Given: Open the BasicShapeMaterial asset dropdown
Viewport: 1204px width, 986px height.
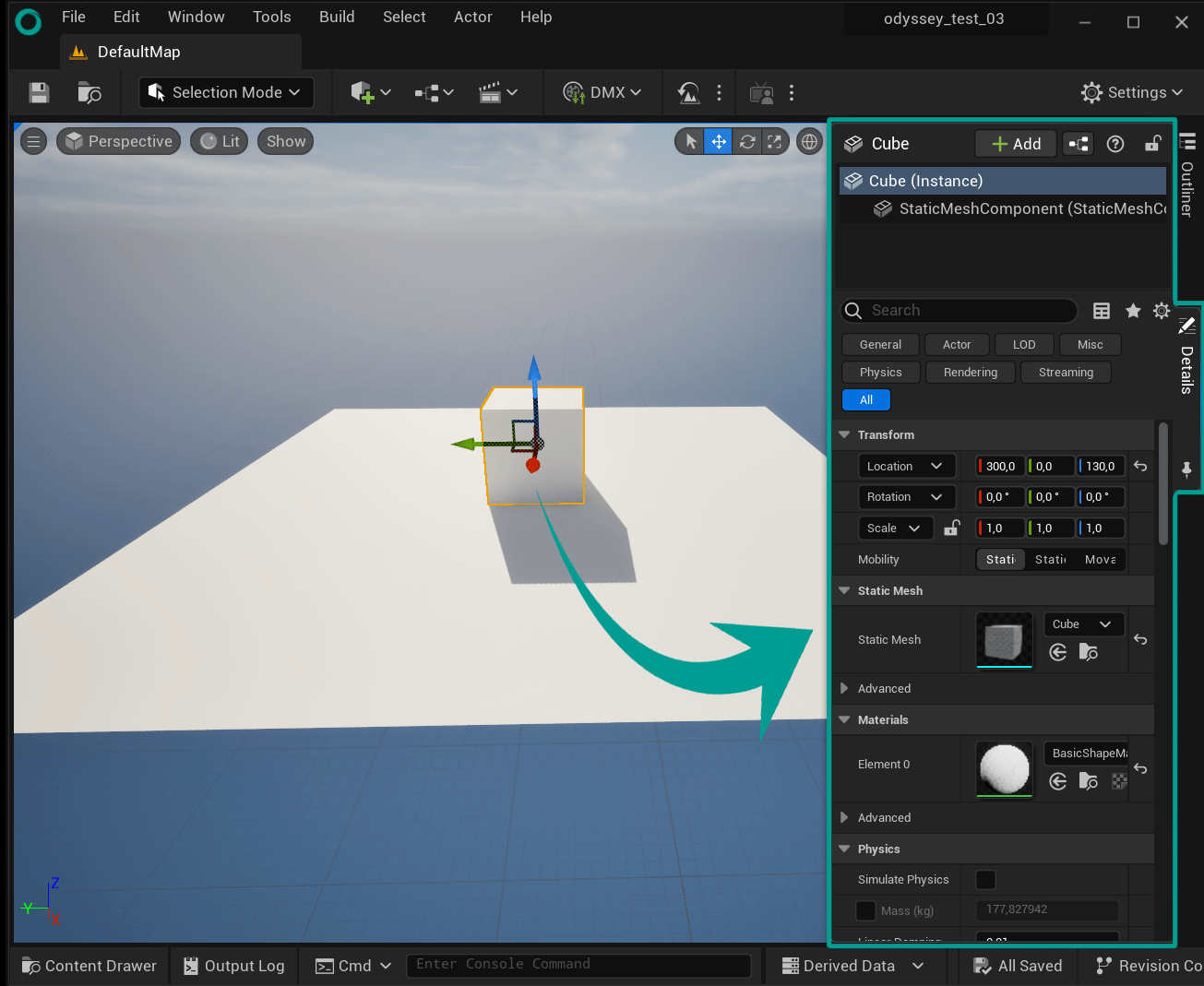Looking at the screenshot, I should click(x=1086, y=754).
